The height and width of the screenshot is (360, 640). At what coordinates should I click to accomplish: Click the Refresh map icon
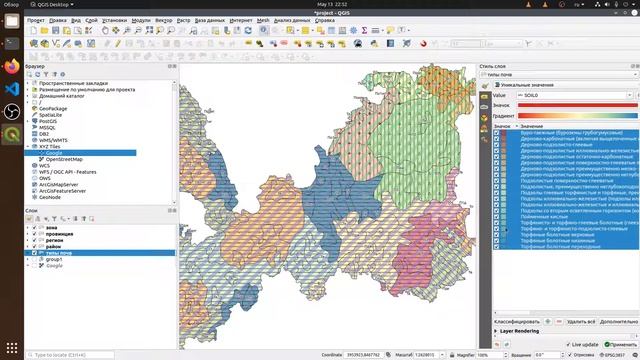[248, 31]
